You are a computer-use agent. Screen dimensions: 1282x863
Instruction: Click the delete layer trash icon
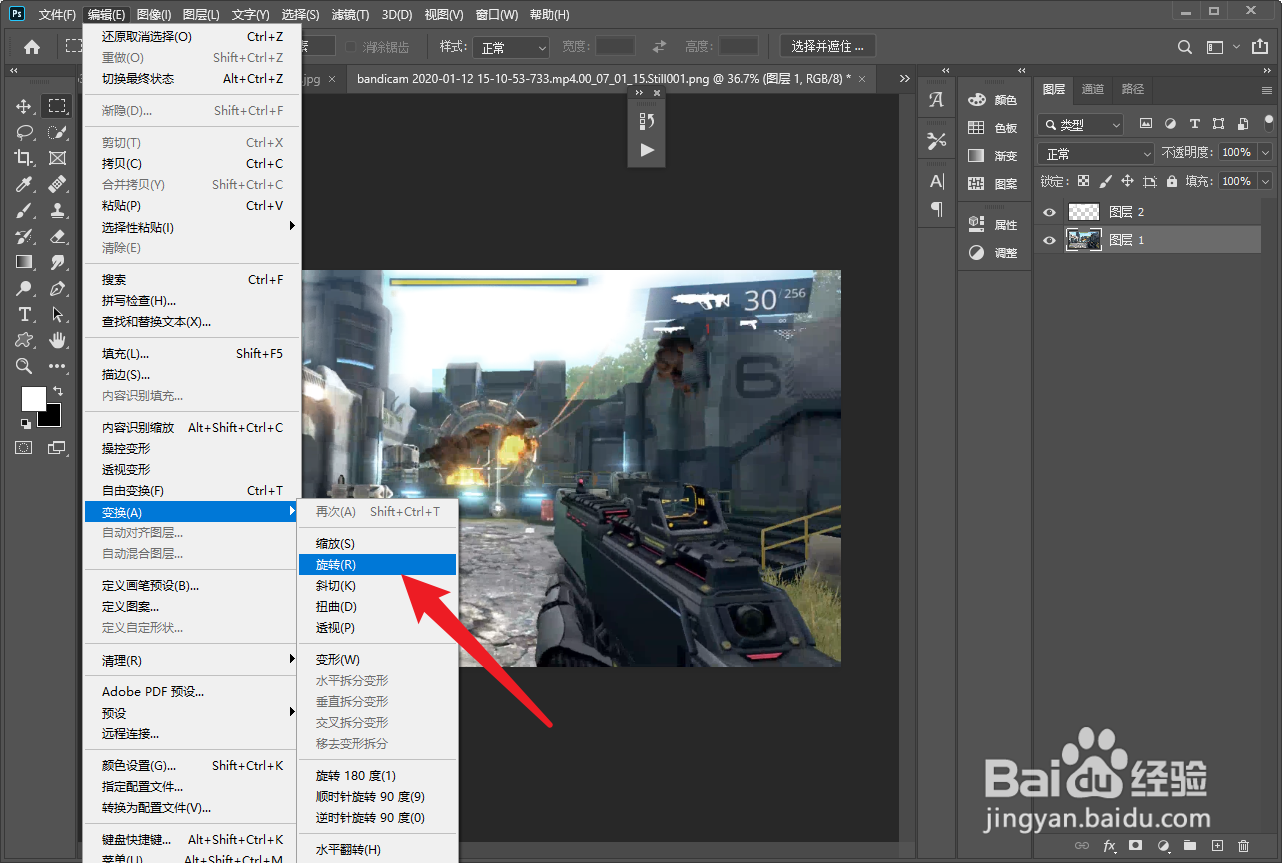1244,846
